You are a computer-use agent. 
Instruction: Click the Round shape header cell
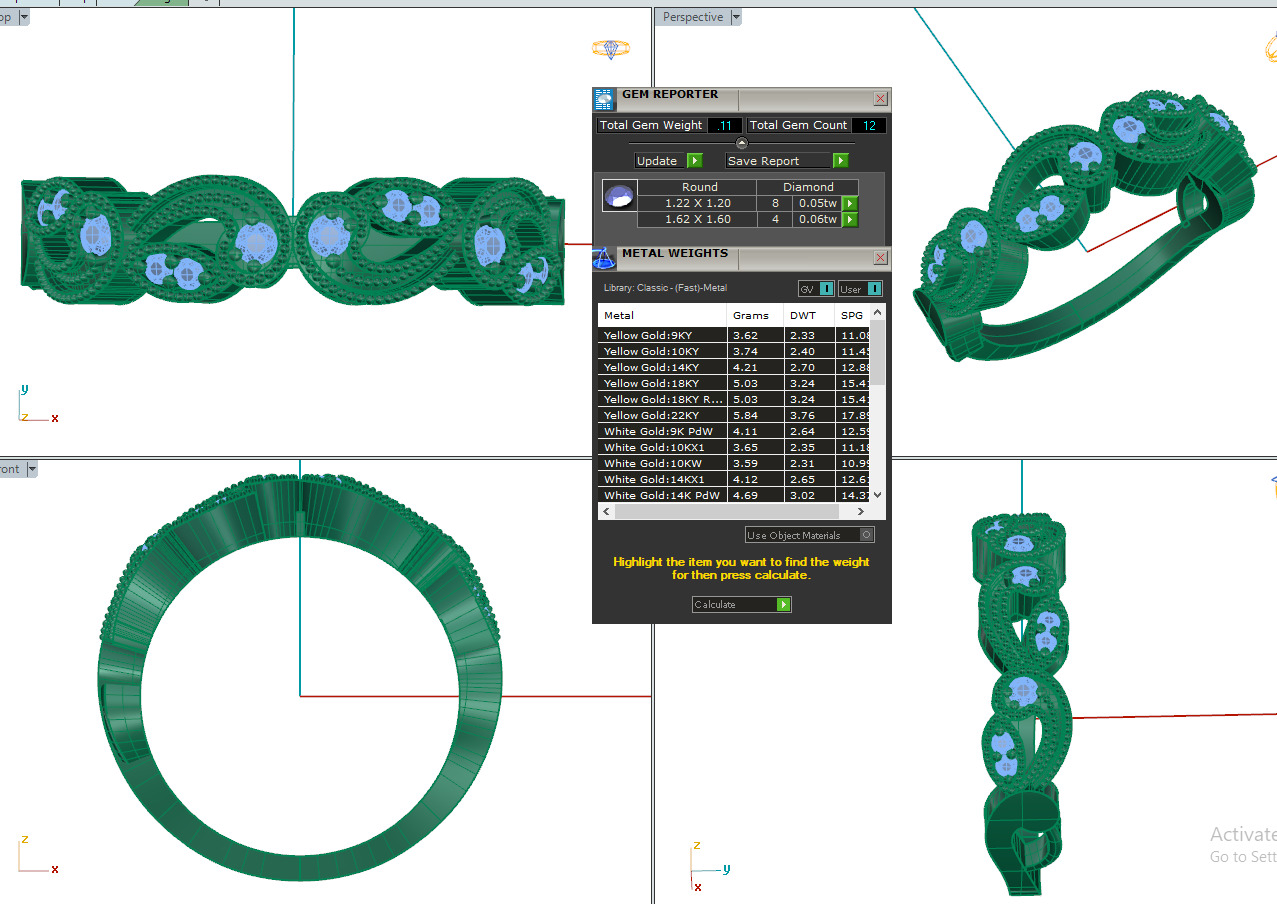[699, 187]
